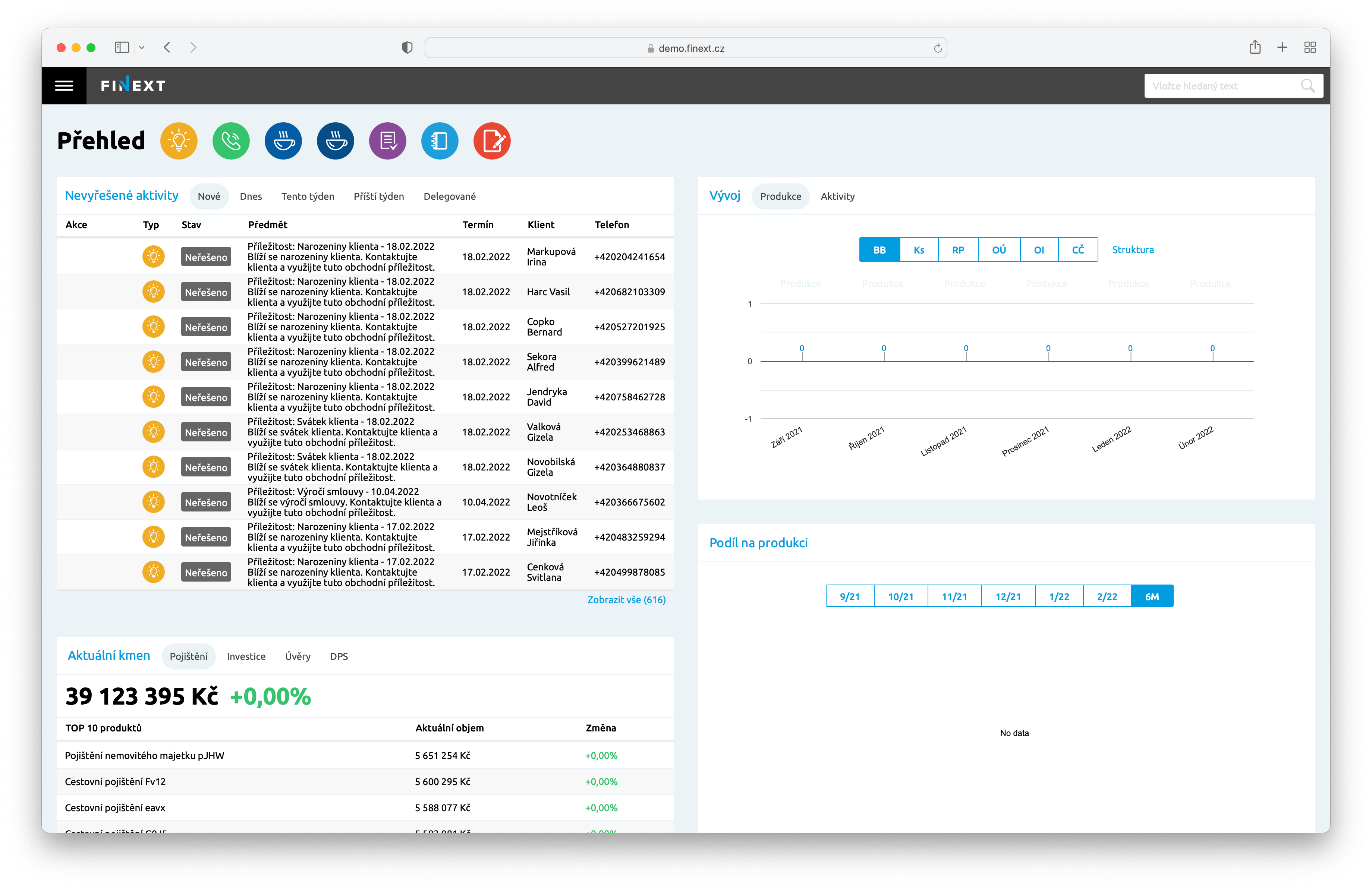
Task: Select the 12/21 period toggle
Action: pos(1008,596)
